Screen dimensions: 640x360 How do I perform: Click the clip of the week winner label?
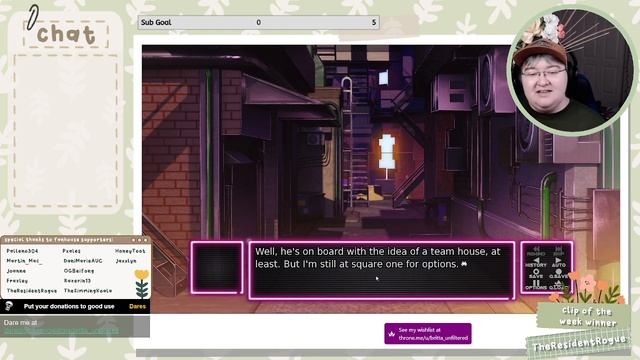587,316
